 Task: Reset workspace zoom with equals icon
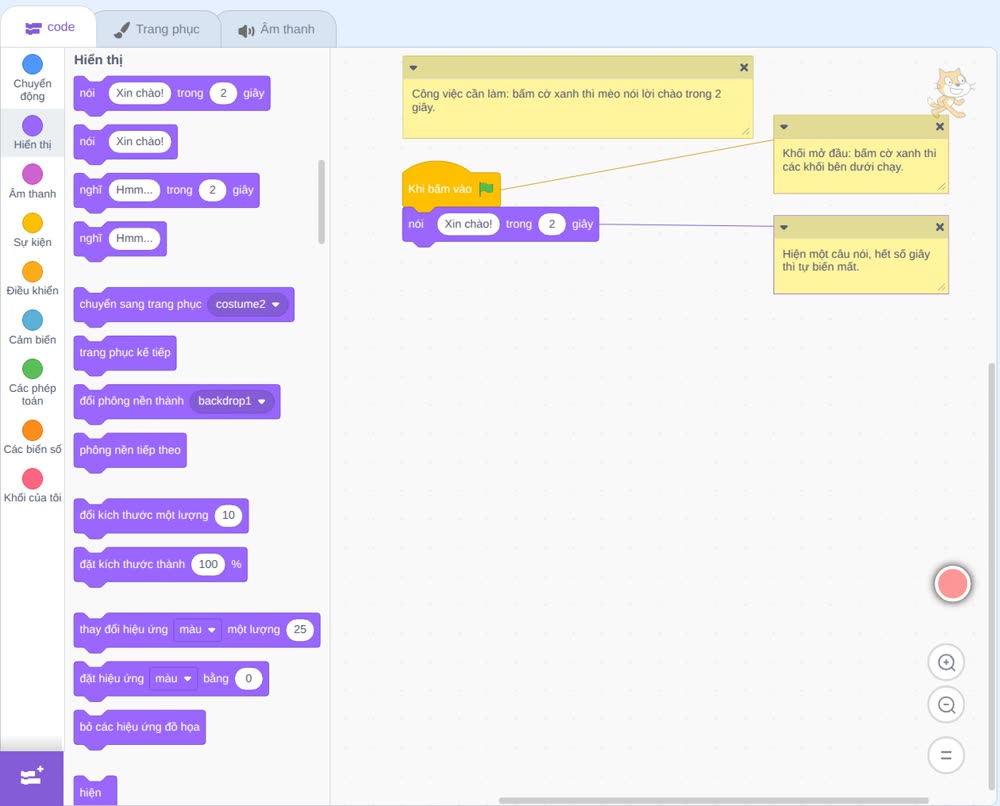(x=946, y=756)
